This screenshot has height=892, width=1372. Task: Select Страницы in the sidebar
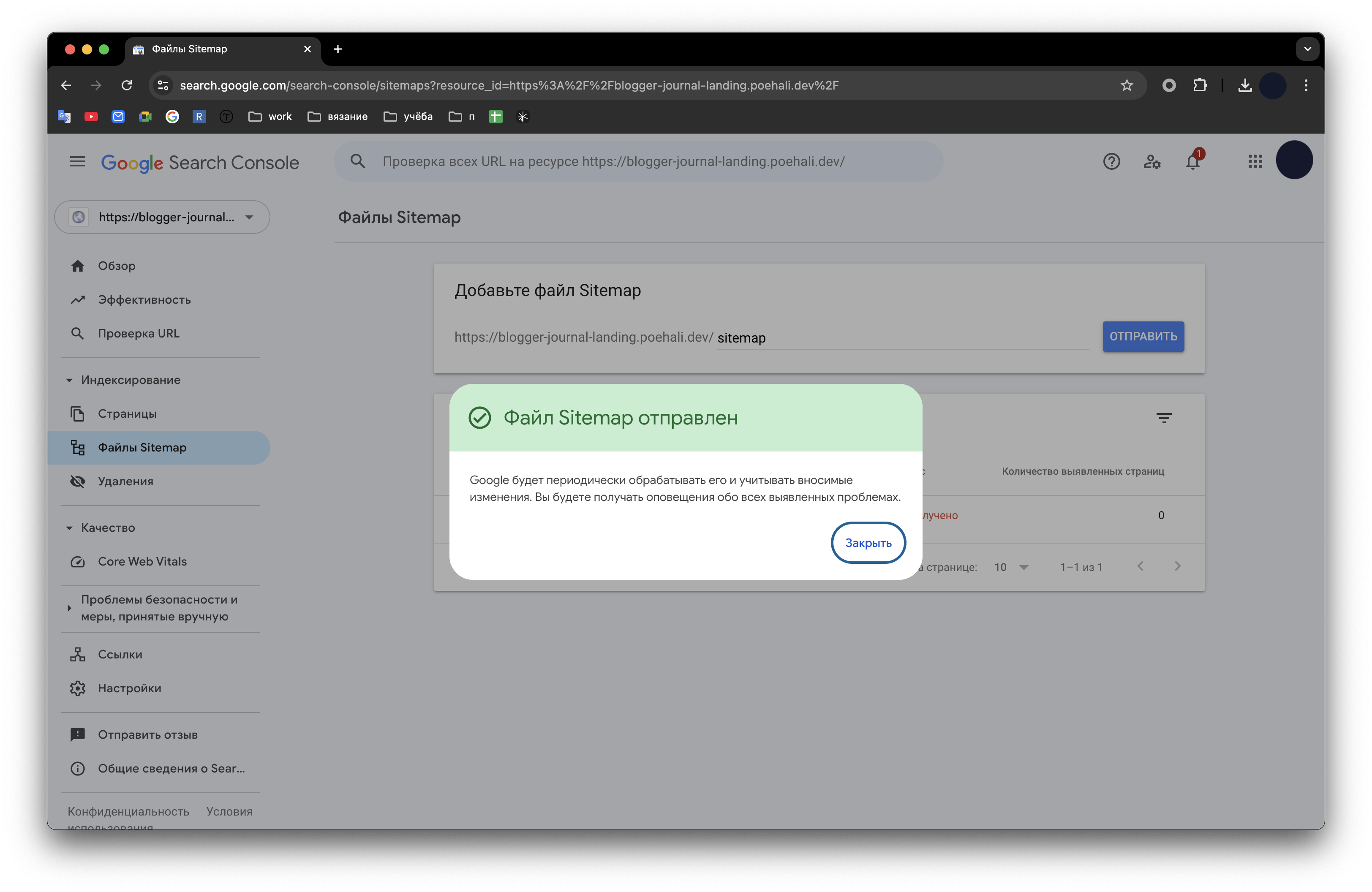[x=127, y=413]
